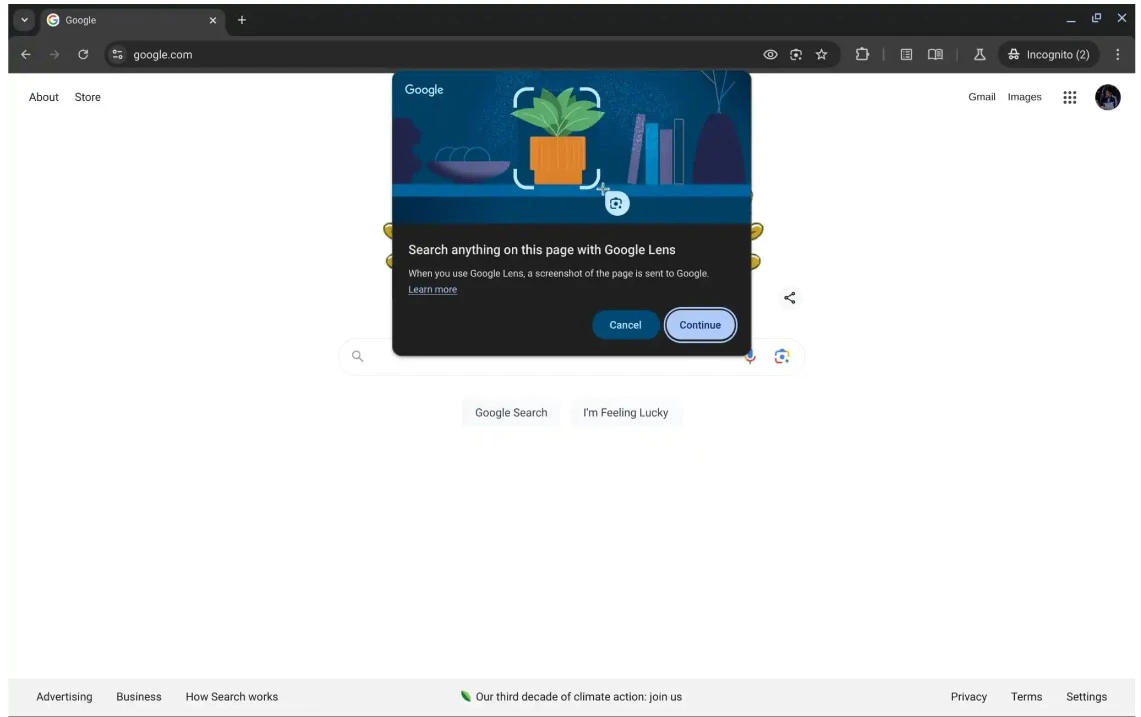Open the Google apps grid launcher
Screen dimensions: 1141x717
[x=1069, y=97]
